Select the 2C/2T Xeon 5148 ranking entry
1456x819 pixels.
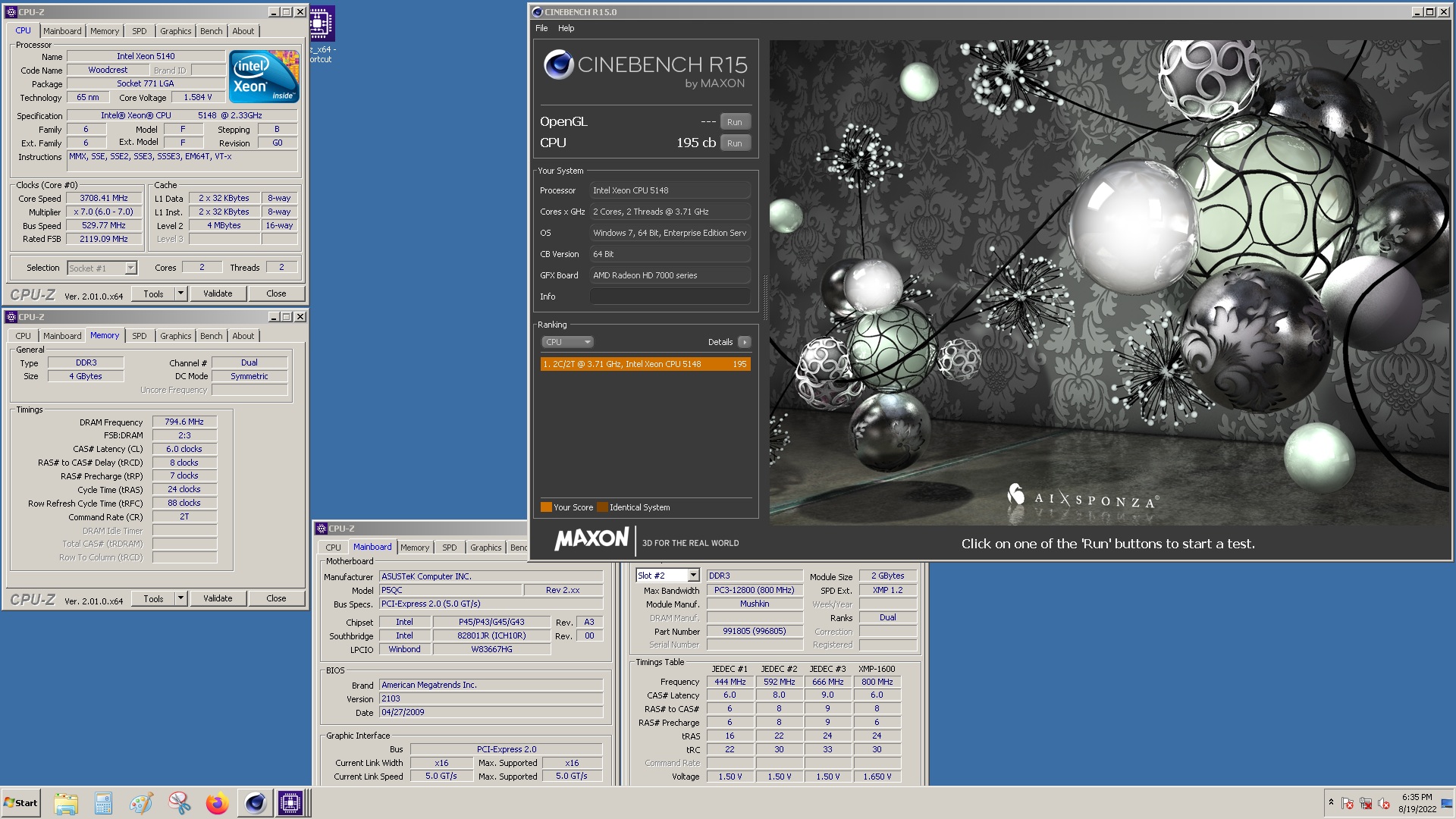[x=645, y=364]
